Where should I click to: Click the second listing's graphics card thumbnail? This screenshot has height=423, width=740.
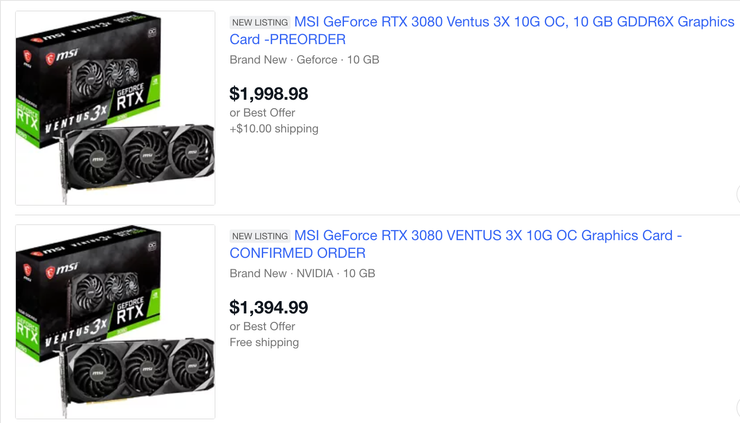point(115,321)
